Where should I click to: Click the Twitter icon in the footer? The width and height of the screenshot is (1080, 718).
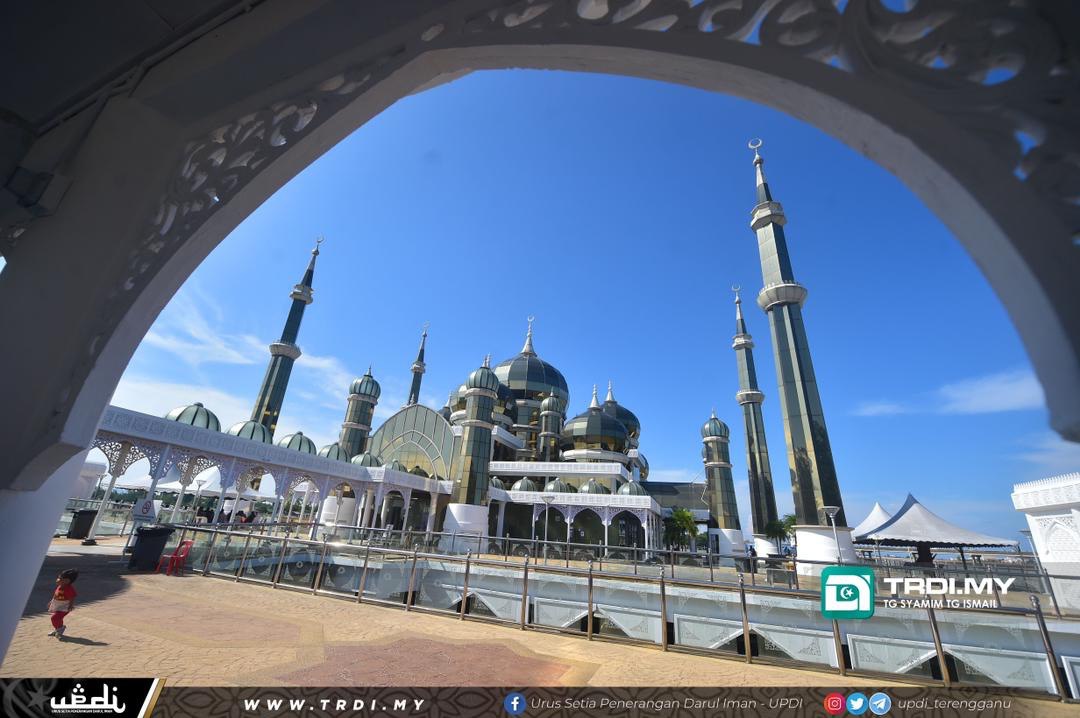pos(857,702)
